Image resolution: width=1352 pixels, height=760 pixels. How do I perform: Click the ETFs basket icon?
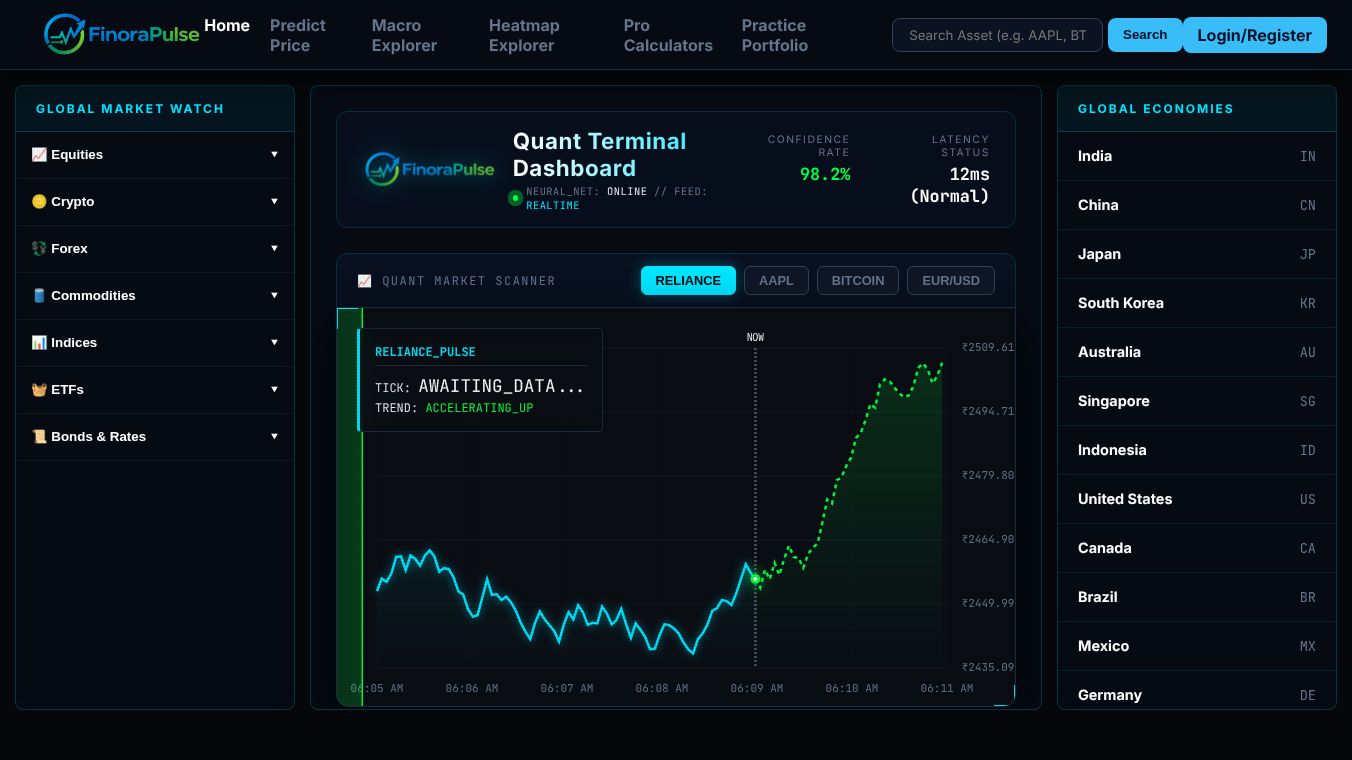click(x=39, y=390)
